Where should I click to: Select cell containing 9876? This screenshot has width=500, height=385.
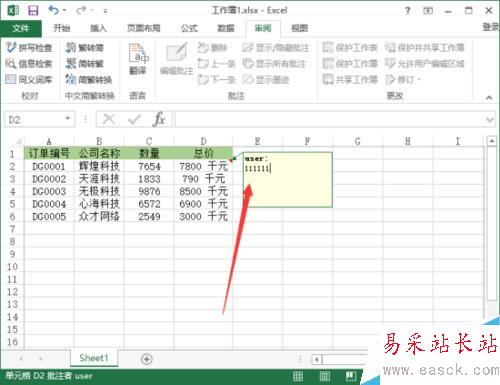tap(149, 191)
